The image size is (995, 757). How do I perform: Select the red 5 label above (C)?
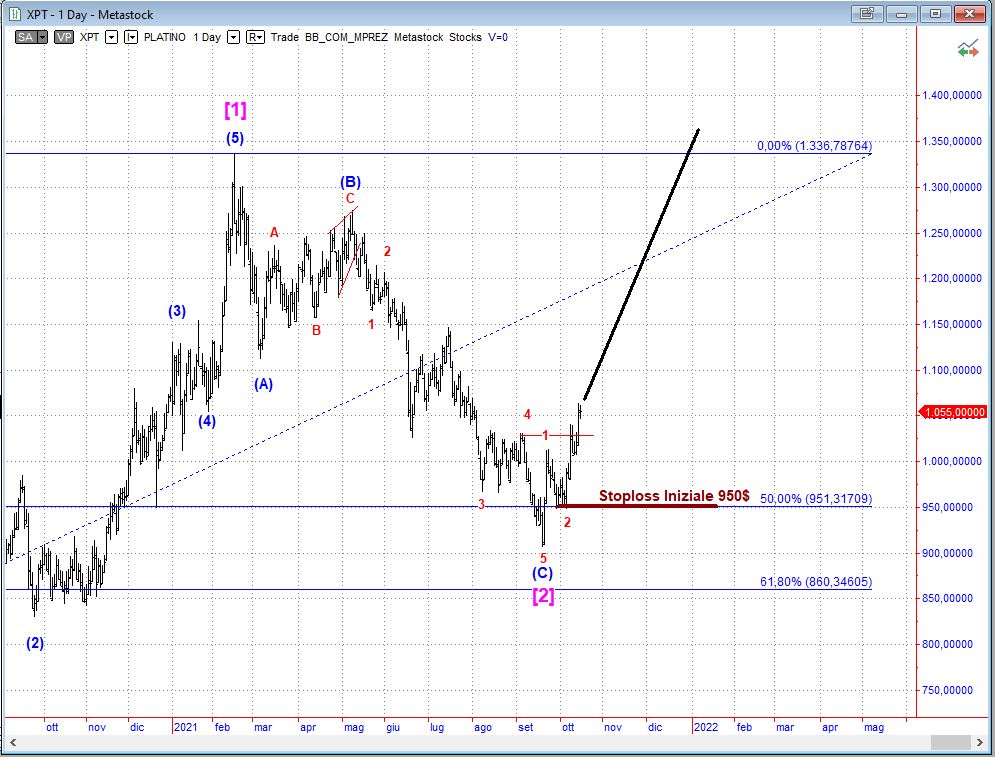pyautogui.click(x=543, y=558)
